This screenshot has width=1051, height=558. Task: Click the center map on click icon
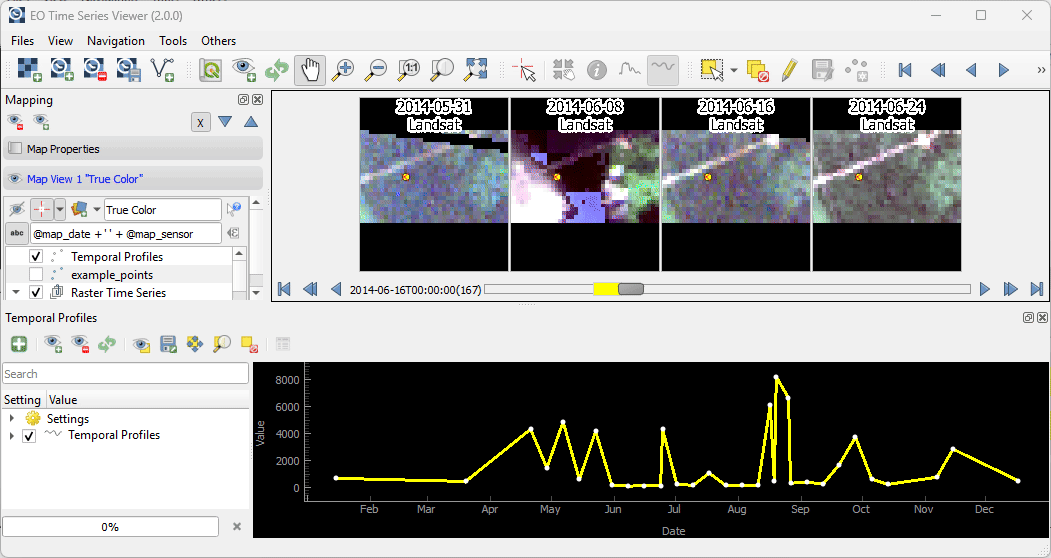pos(564,69)
